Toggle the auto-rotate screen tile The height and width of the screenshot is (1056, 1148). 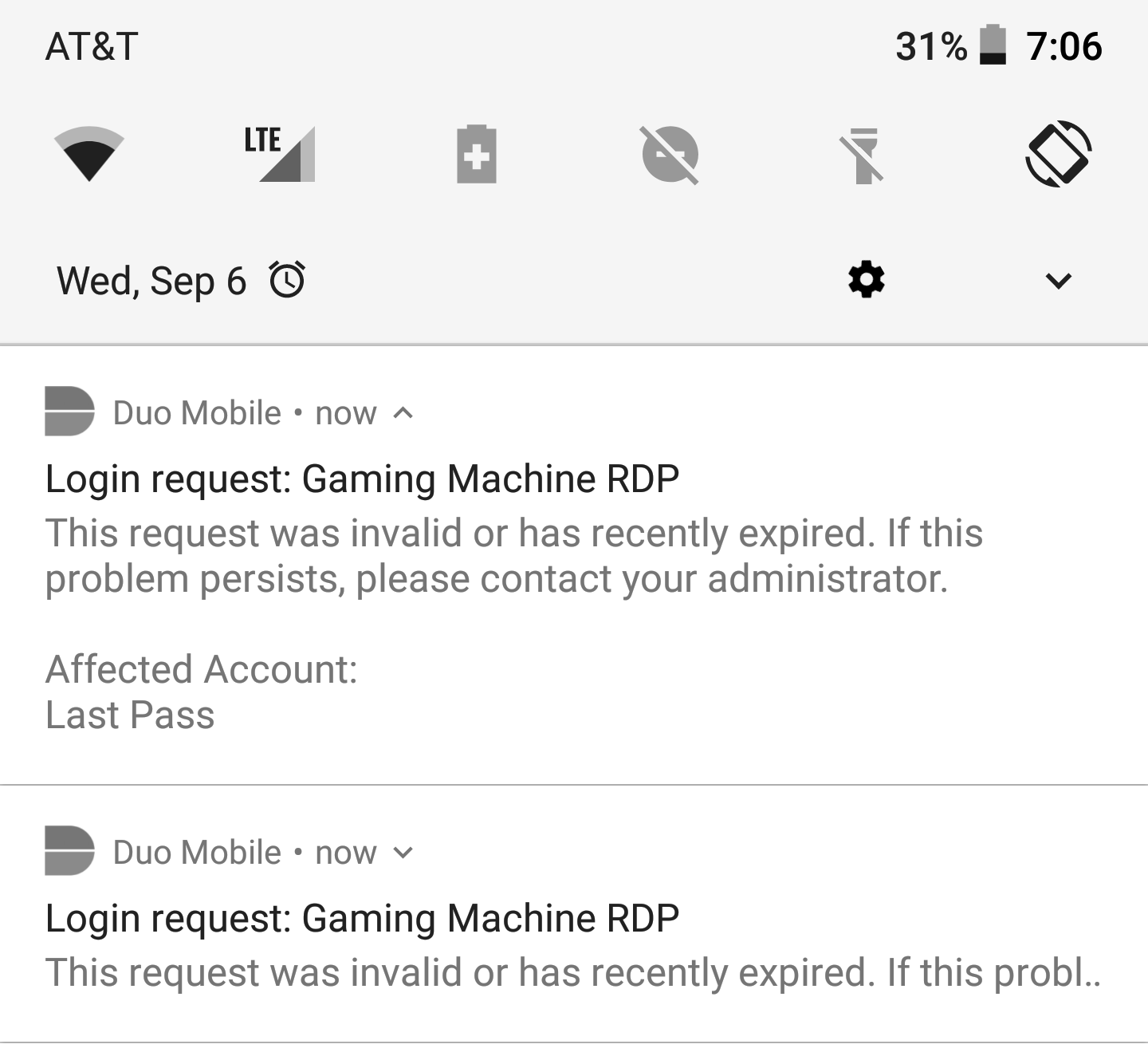point(1058,153)
